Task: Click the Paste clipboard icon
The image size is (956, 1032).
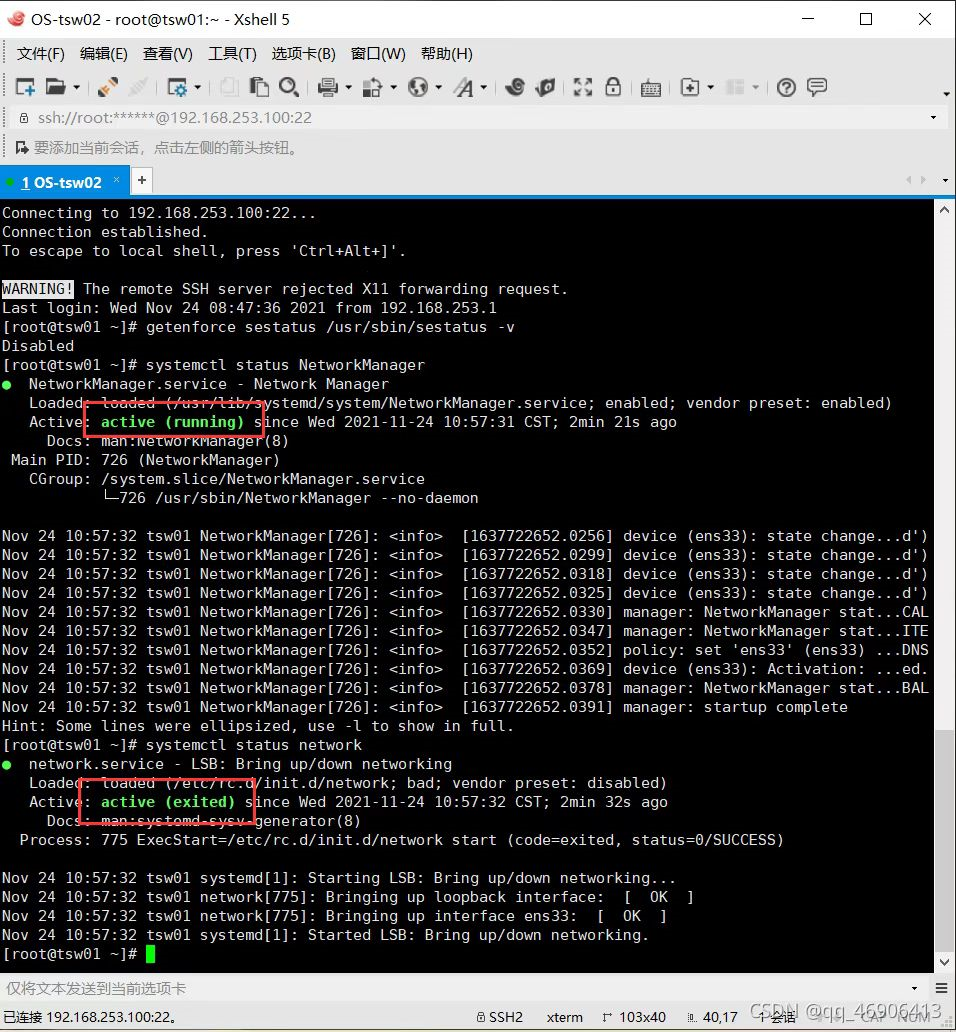Action: [x=259, y=87]
